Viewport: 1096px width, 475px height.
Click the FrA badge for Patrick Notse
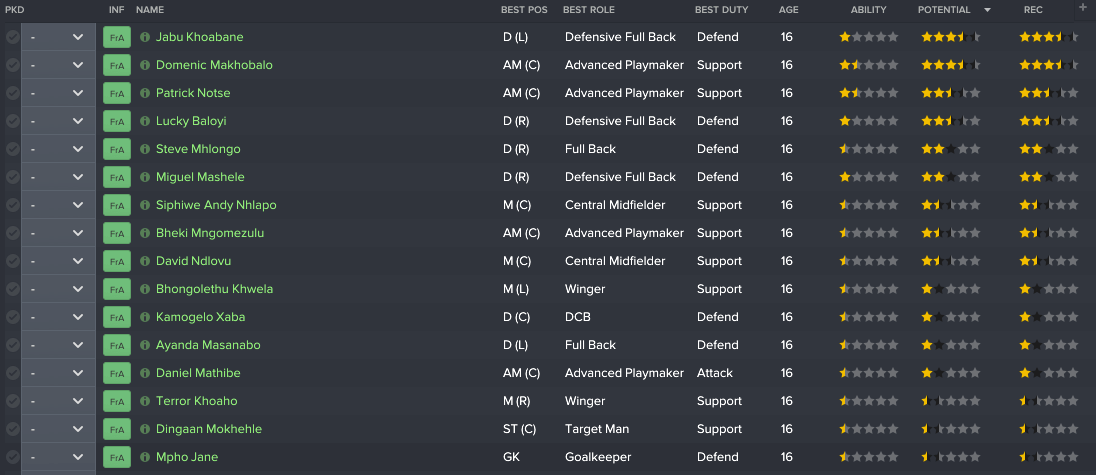[x=117, y=93]
